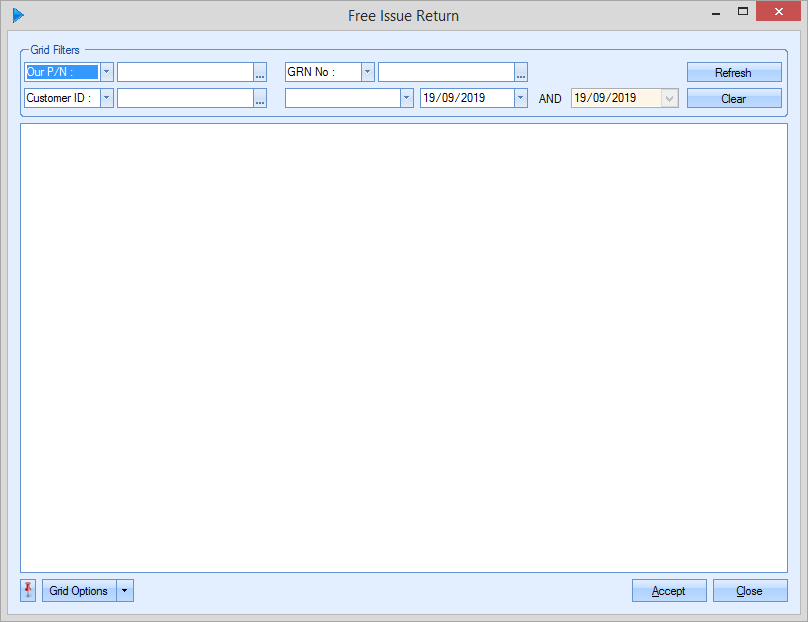808x622 pixels.
Task: Maximize the Free Issue Return window
Action: tap(742, 12)
